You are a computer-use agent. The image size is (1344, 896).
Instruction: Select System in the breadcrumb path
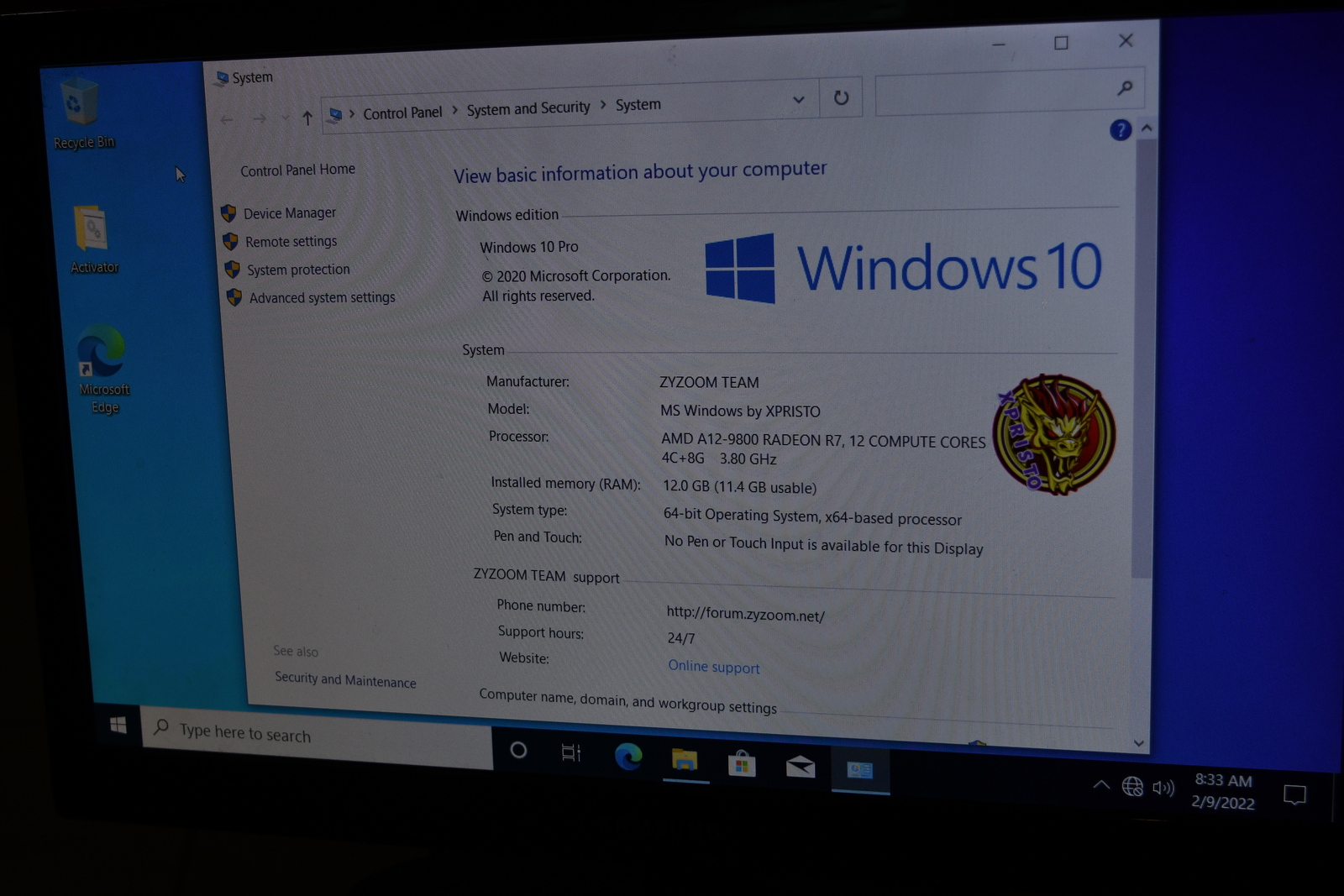coord(638,105)
